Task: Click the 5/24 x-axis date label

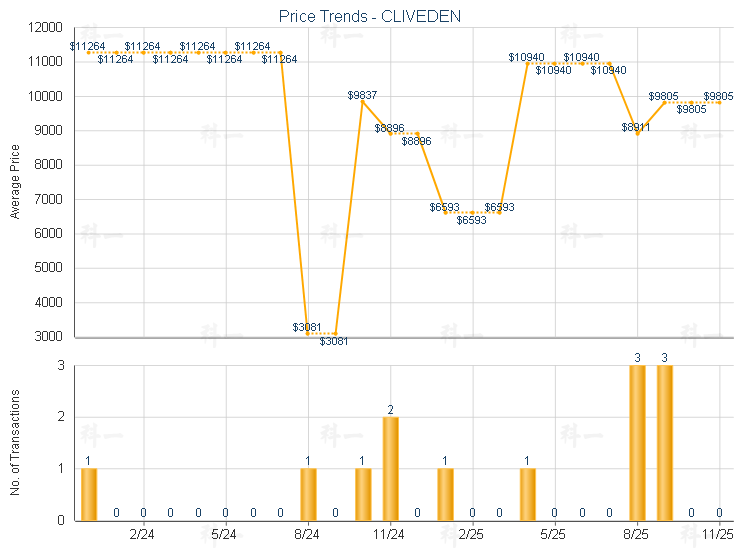Action: tap(226, 536)
